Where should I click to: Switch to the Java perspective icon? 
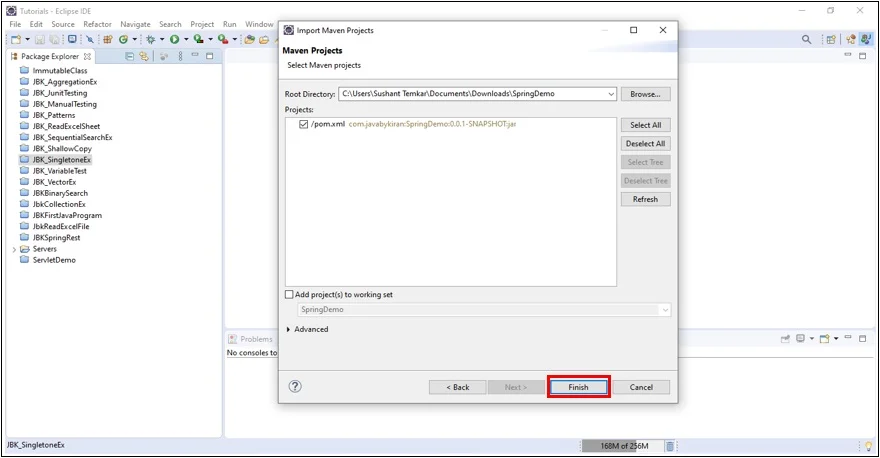coord(866,39)
